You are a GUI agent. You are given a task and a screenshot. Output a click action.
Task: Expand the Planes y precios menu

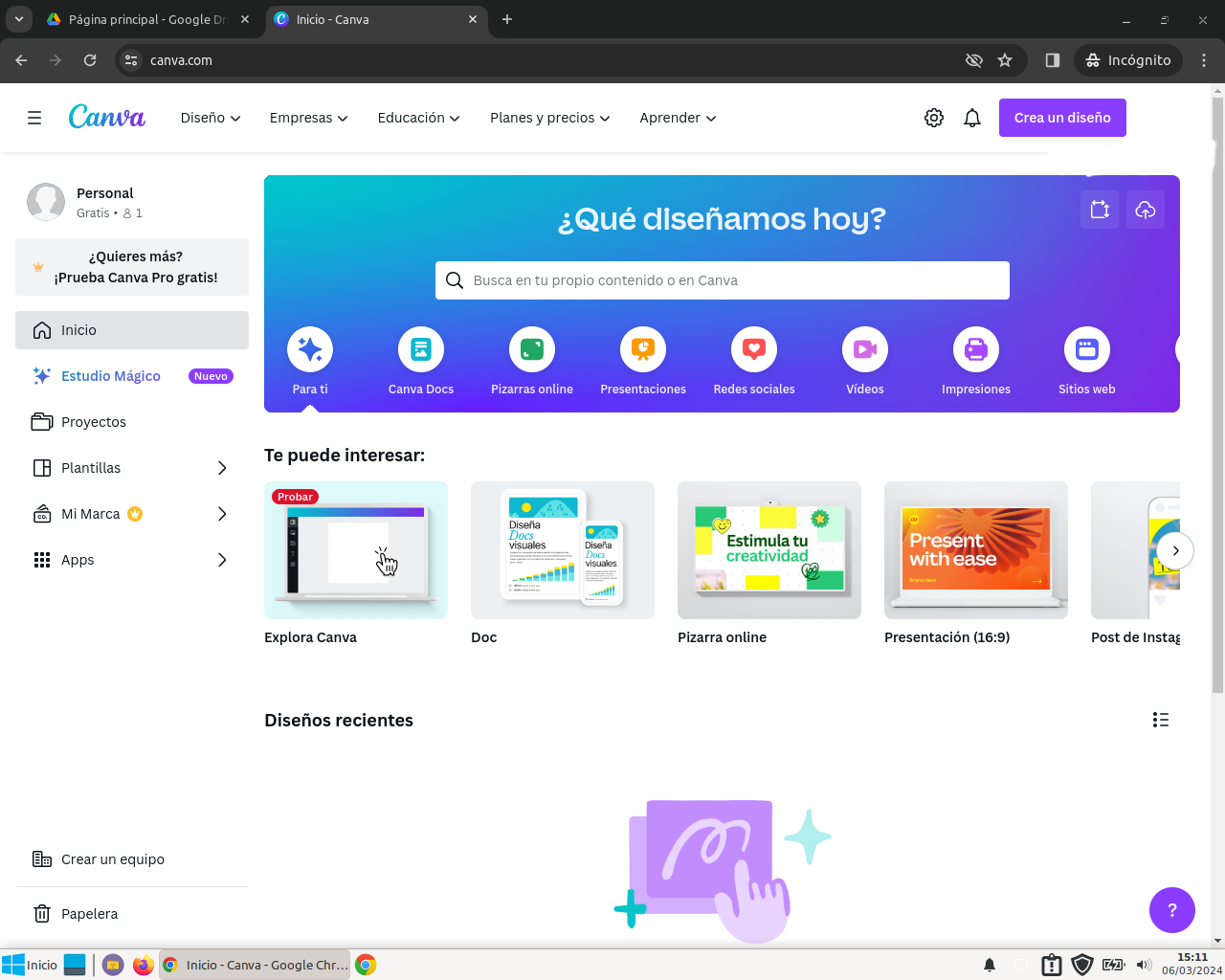click(549, 118)
